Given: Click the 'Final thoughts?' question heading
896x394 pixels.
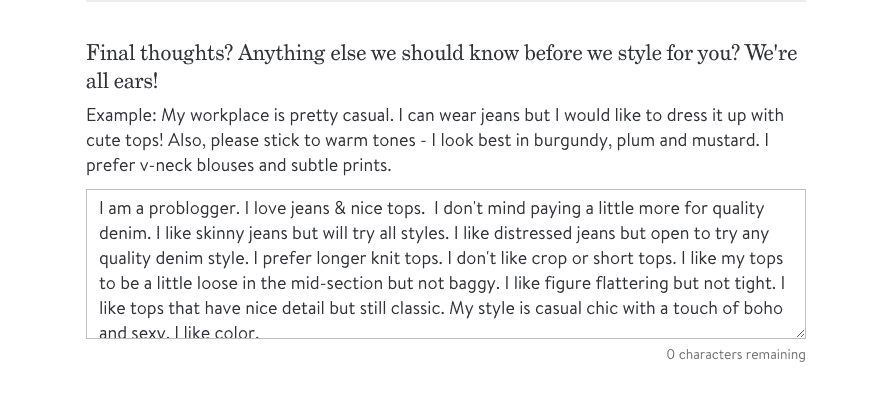Looking at the screenshot, I should tap(442, 67).
